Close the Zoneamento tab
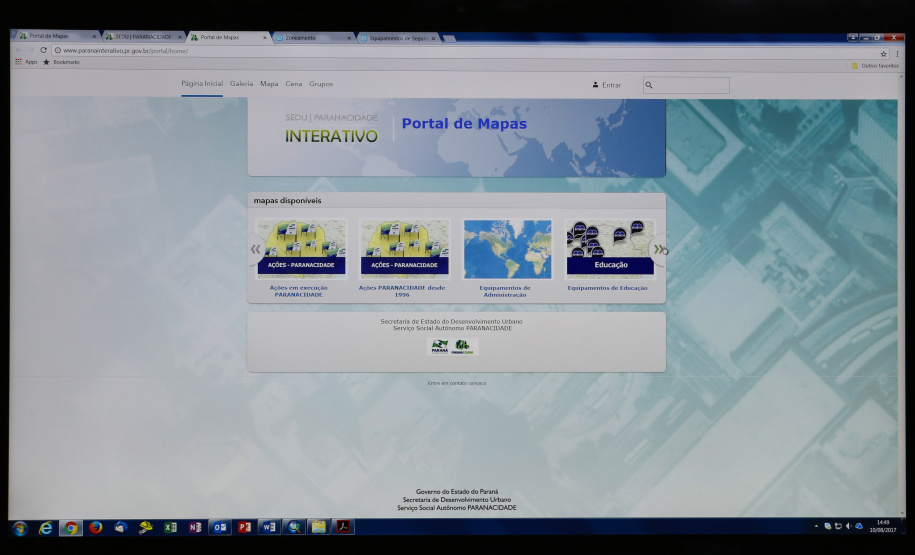Screen dimensions: 915x555 tap(350, 39)
